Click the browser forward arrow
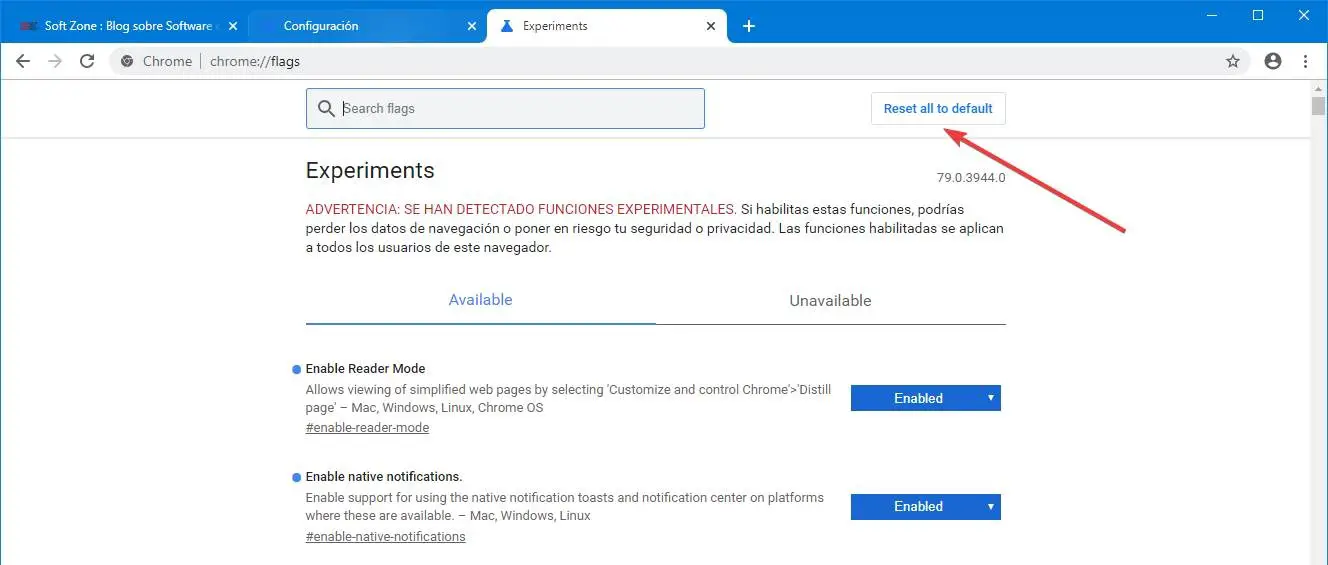The image size is (1328, 565). click(x=55, y=61)
